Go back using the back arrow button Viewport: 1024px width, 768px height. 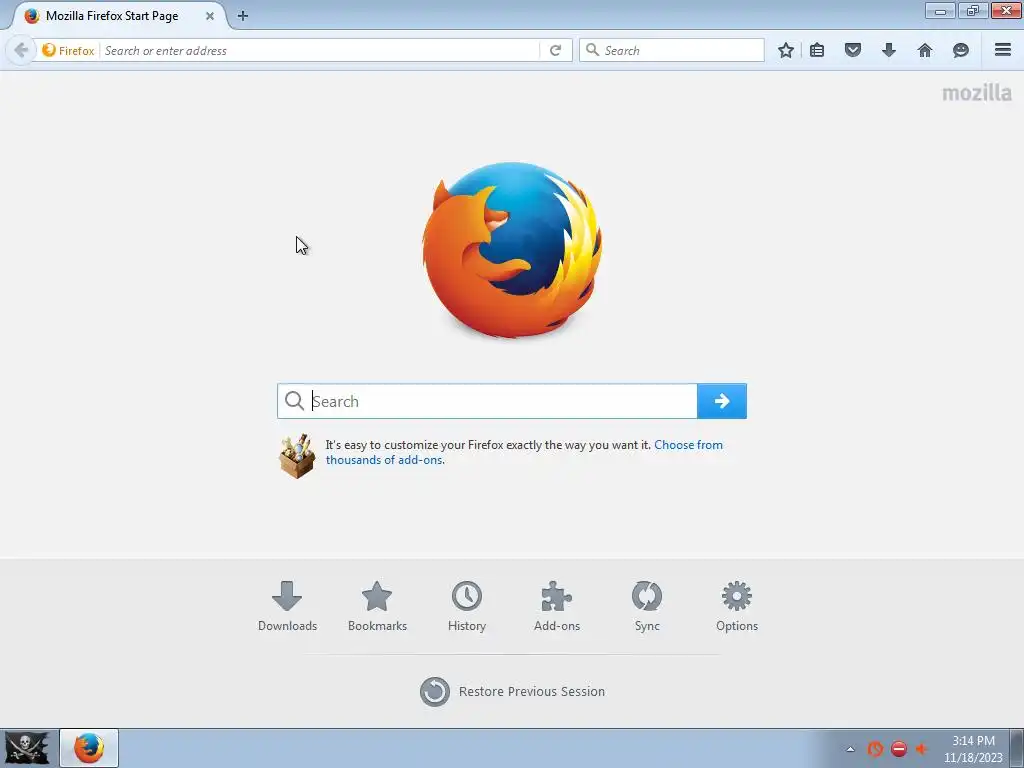[x=20, y=50]
